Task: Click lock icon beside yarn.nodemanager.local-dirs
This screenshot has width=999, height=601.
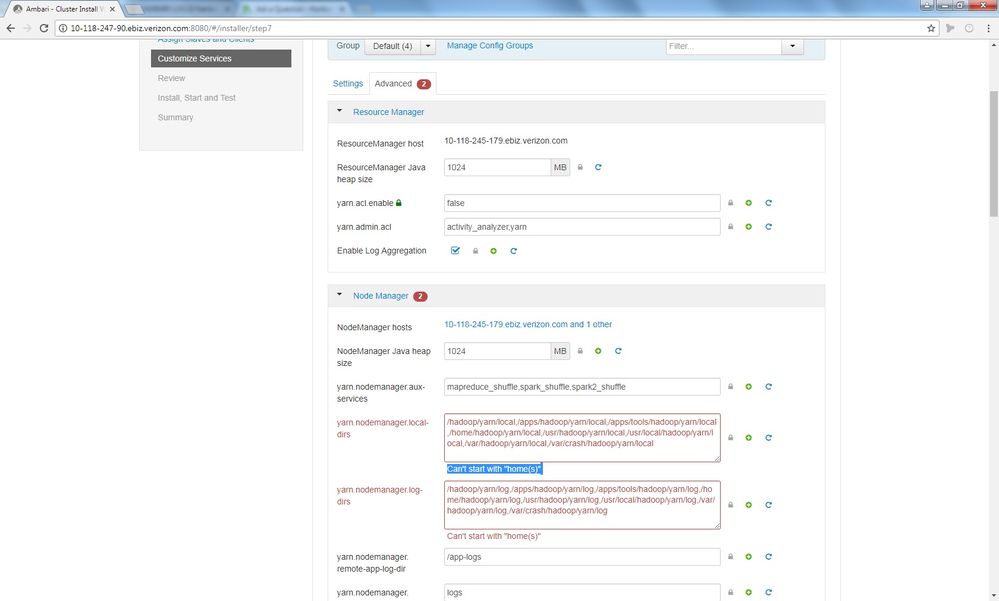Action: tap(730, 438)
